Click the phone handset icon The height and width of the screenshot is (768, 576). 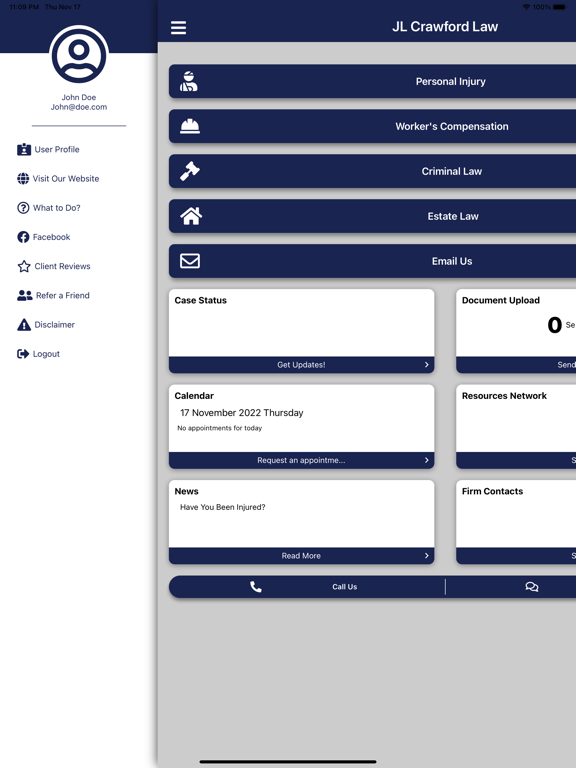coord(256,587)
